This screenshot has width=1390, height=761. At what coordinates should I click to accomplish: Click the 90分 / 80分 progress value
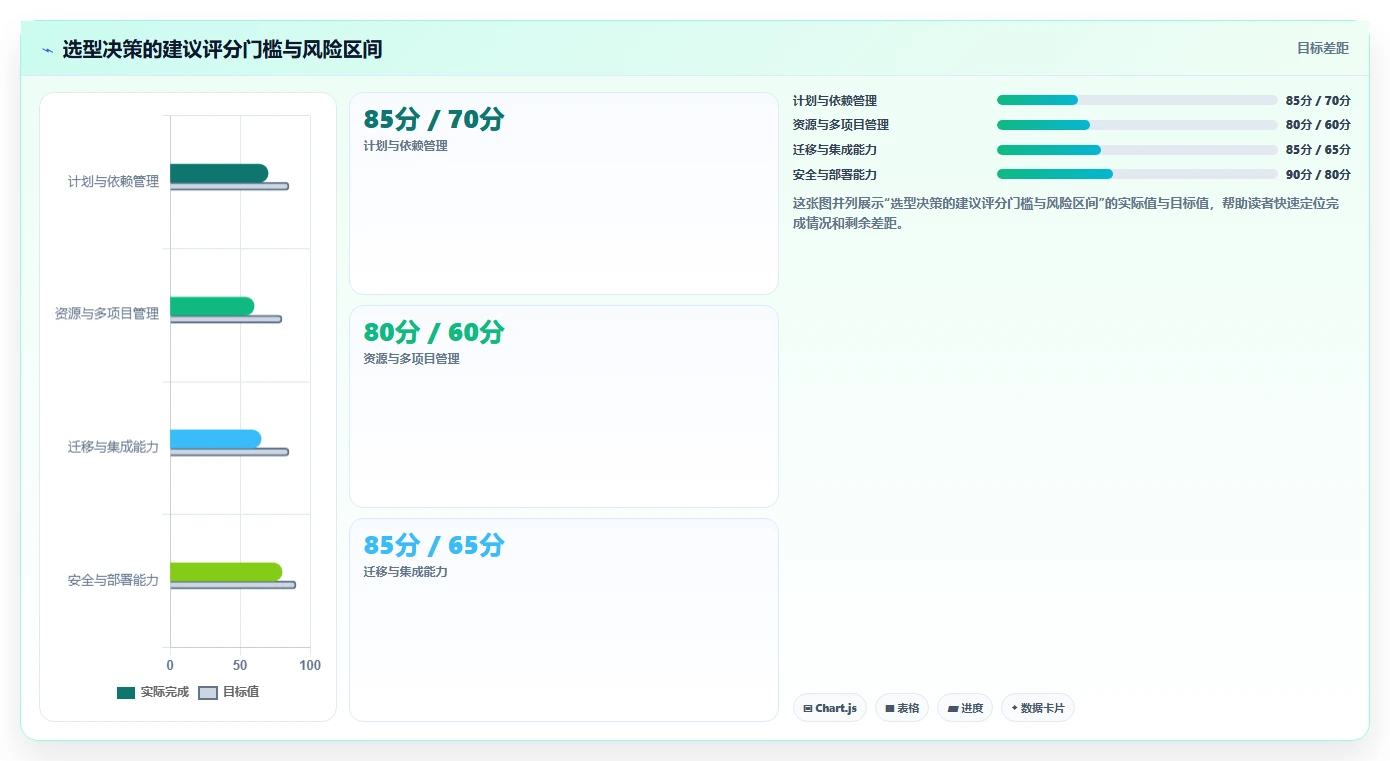tap(1318, 174)
